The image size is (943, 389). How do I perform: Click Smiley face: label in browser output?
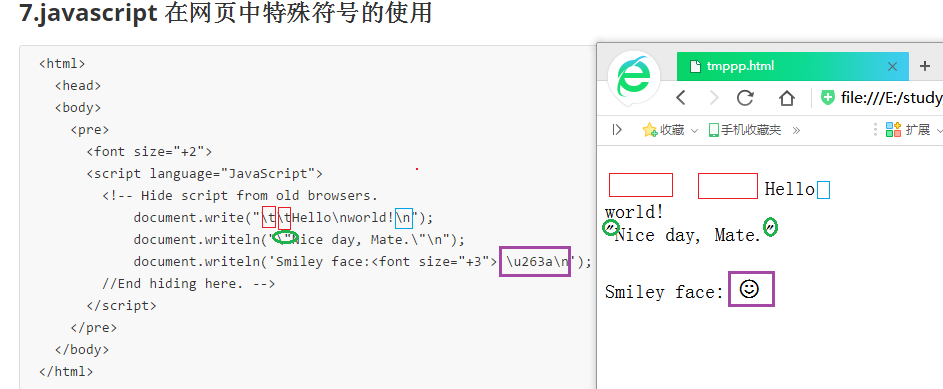(664, 292)
